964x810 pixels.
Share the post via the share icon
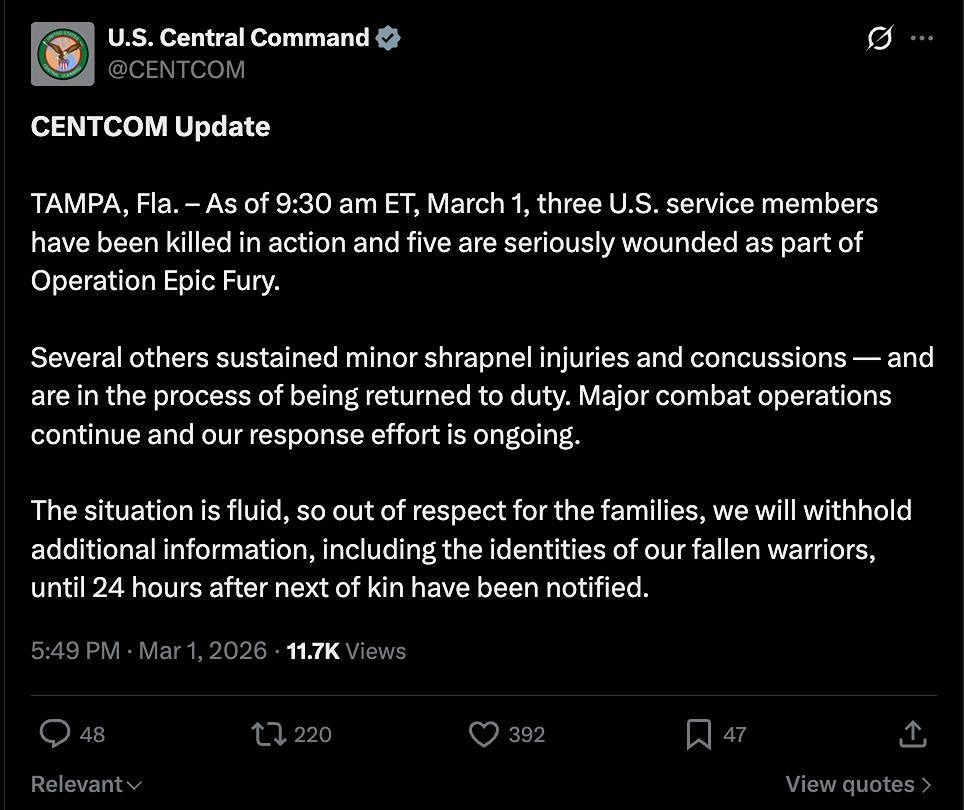[x=911, y=734]
